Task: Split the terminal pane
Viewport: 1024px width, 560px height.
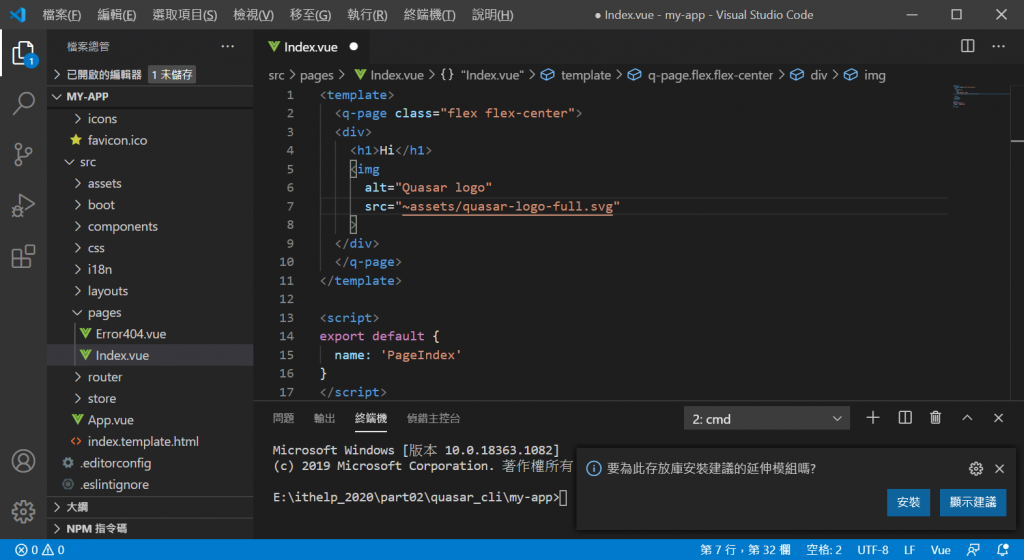Action: [x=904, y=418]
